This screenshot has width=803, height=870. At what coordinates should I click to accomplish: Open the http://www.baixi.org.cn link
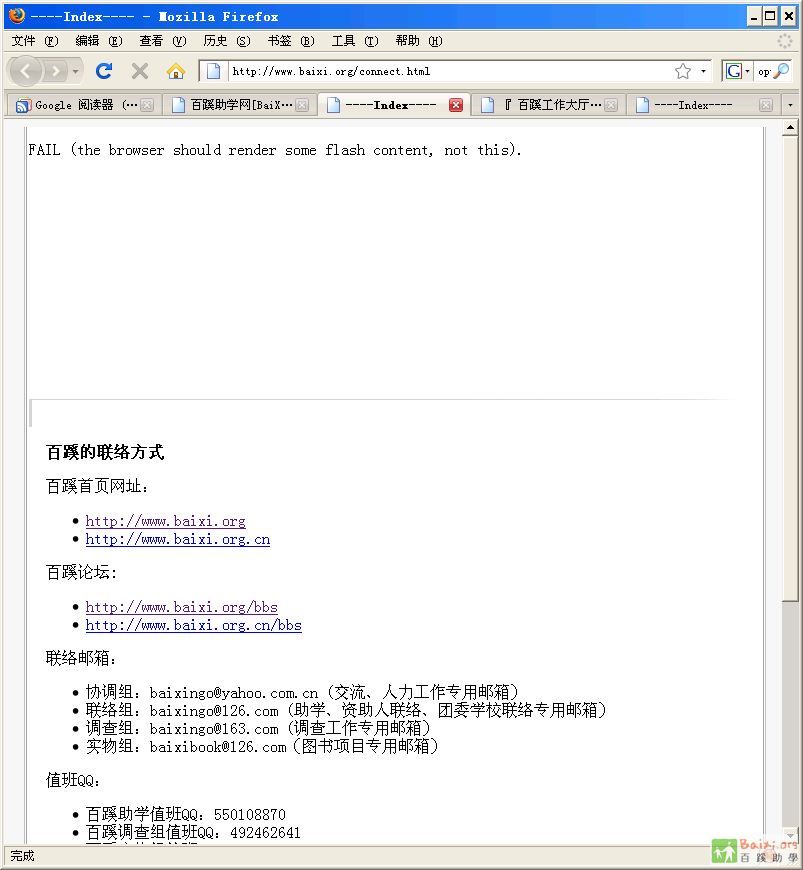pos(177,539)
